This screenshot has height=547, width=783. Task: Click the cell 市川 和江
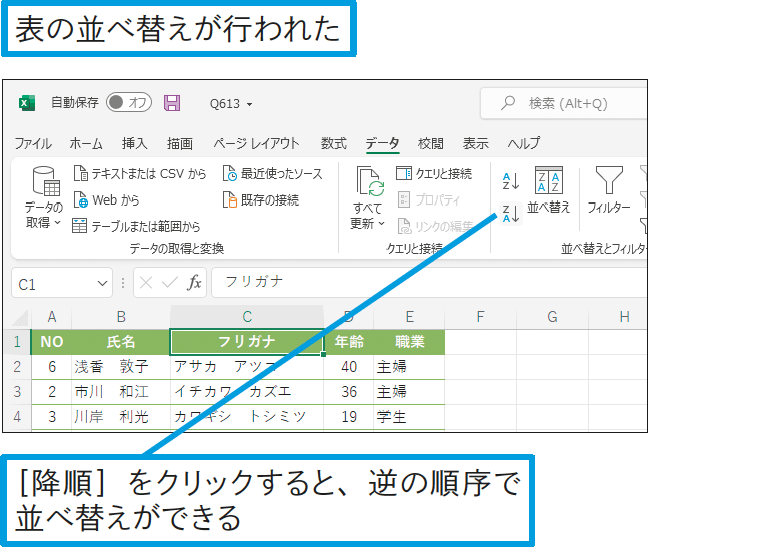pyautogui.click(x=121, y=392)
